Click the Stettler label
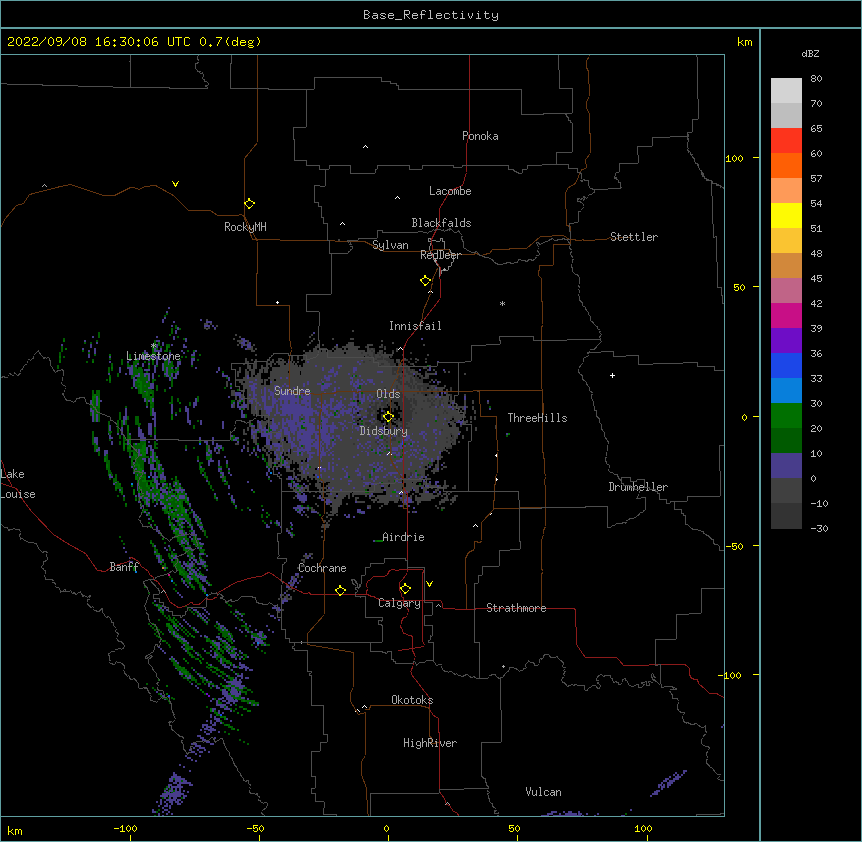 (x=634, y=237)
